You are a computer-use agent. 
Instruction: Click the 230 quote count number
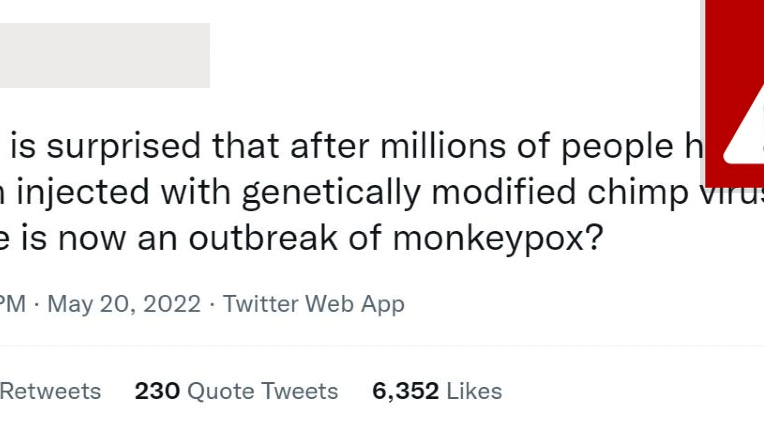coord(157,391)
